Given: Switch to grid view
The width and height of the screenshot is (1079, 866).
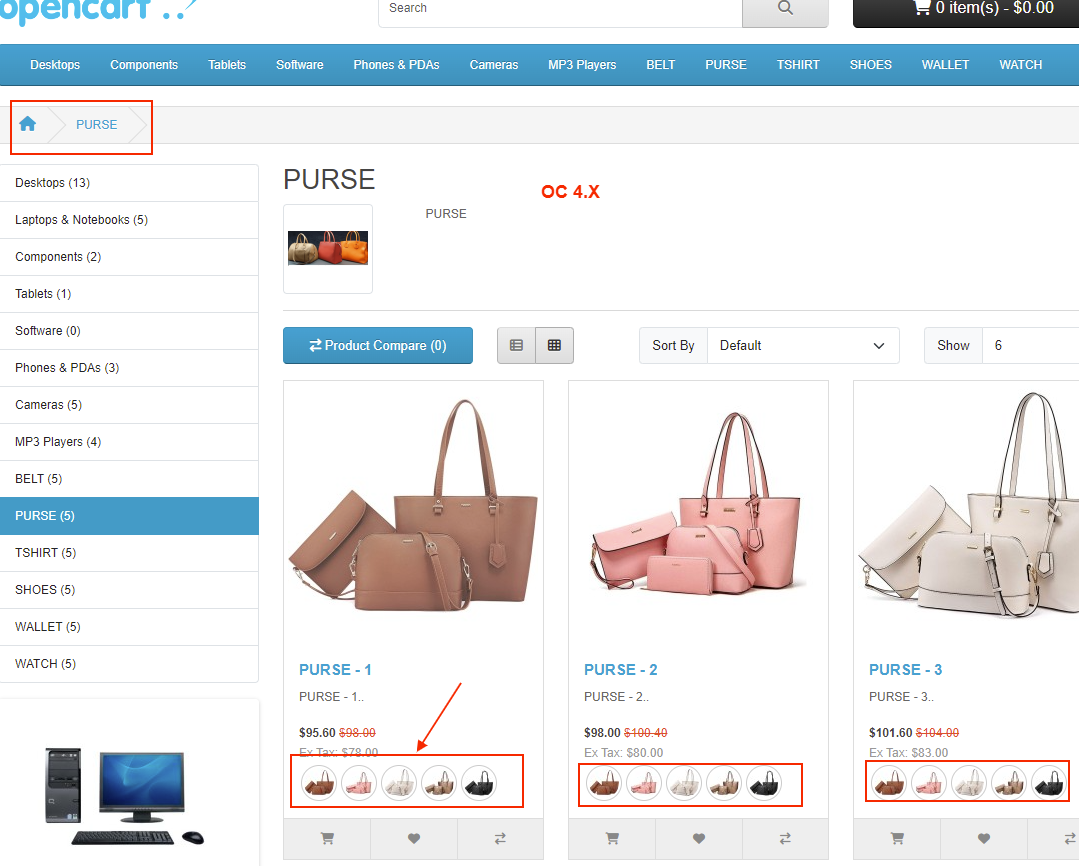Looking at the screenshot, I should (554, 345).
